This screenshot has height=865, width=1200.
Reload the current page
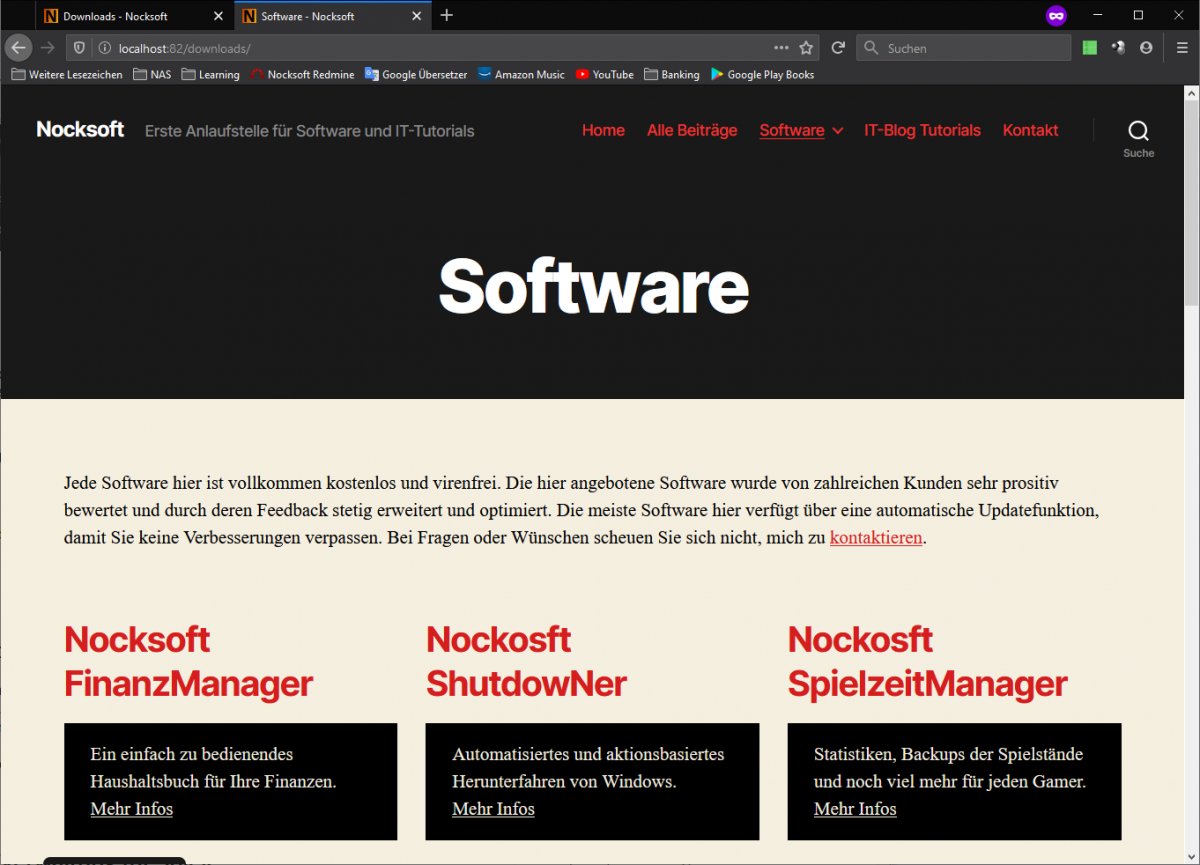click(x=838, y=47)
